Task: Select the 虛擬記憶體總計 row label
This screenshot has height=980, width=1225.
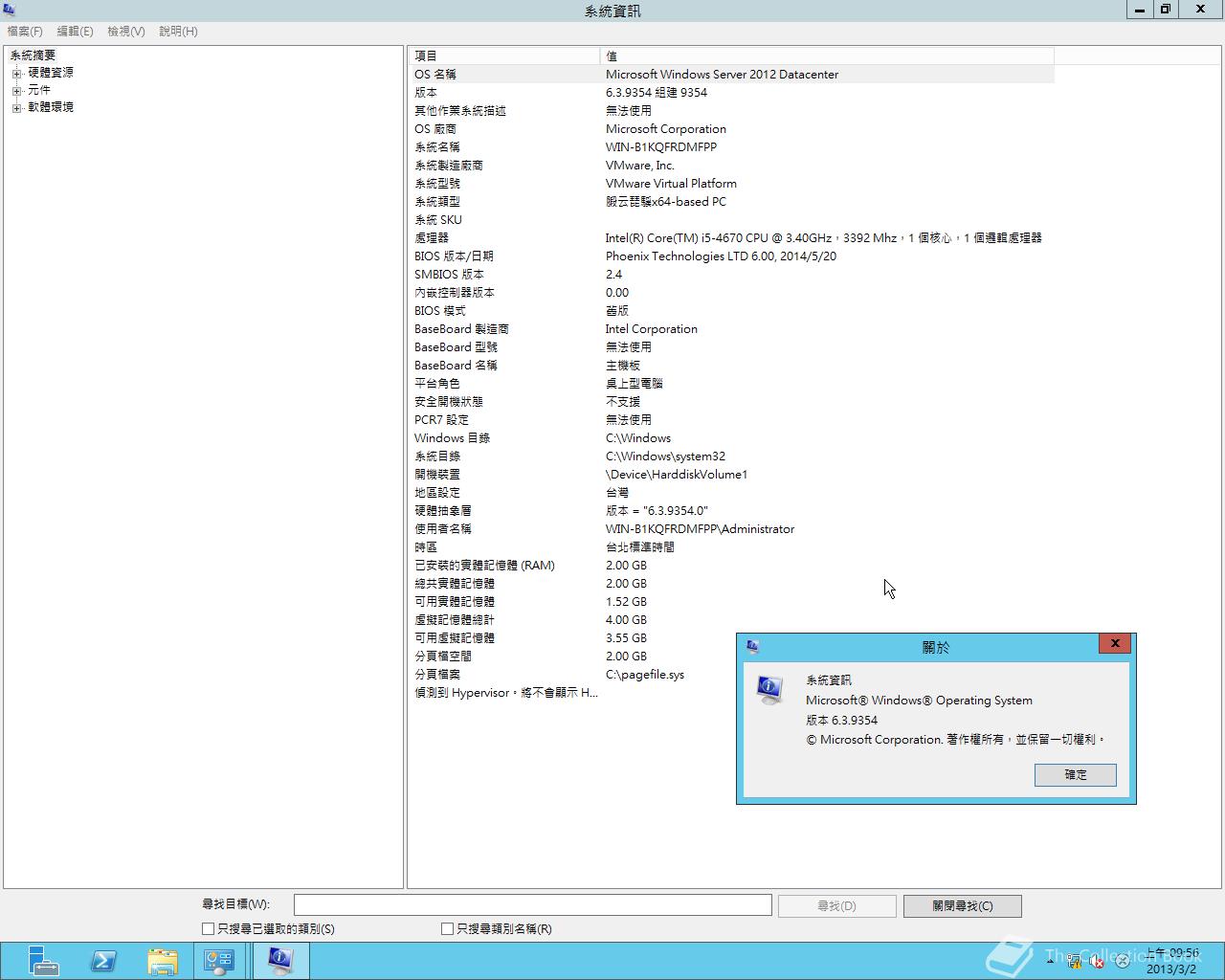Action: [x=455, y=619]
